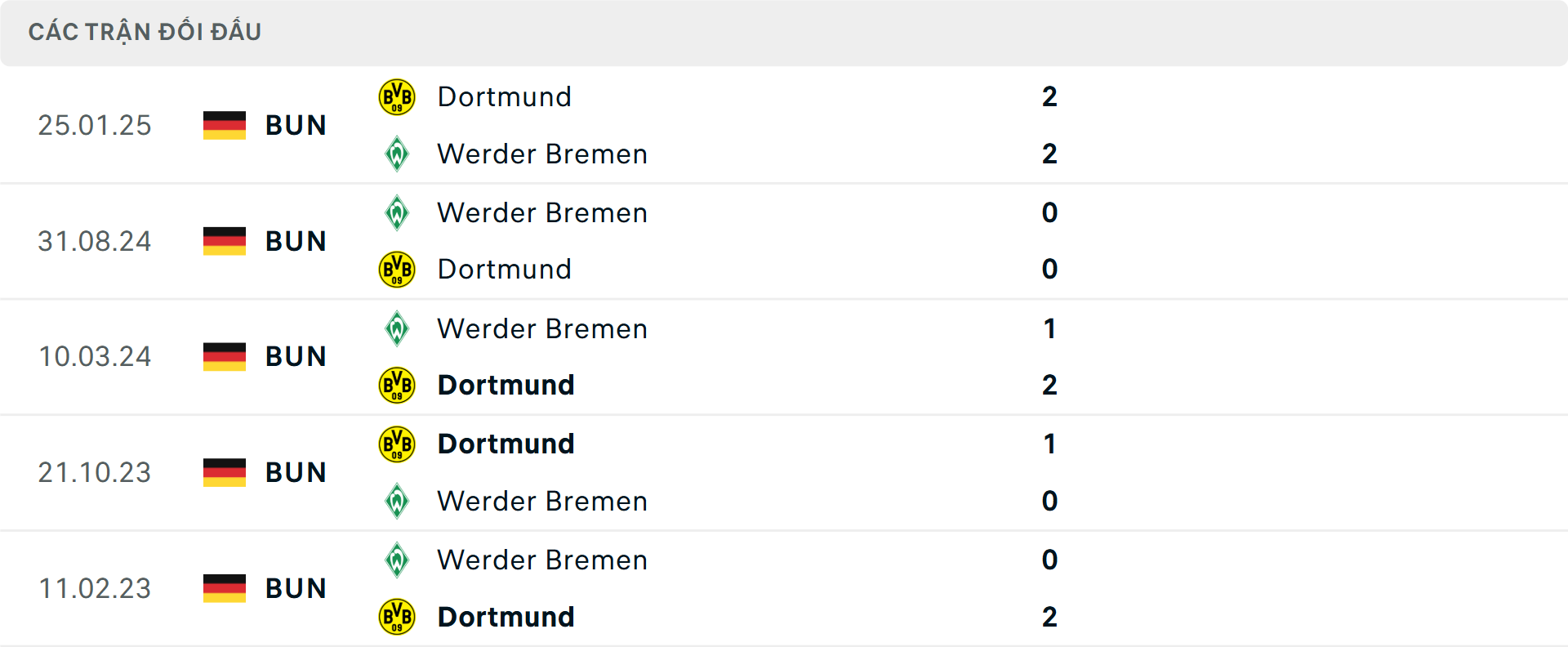This screenshot has width=1568, height=647.
Task: Select the Werder Bremen crest in the bottom match
Action: (397, 560)
